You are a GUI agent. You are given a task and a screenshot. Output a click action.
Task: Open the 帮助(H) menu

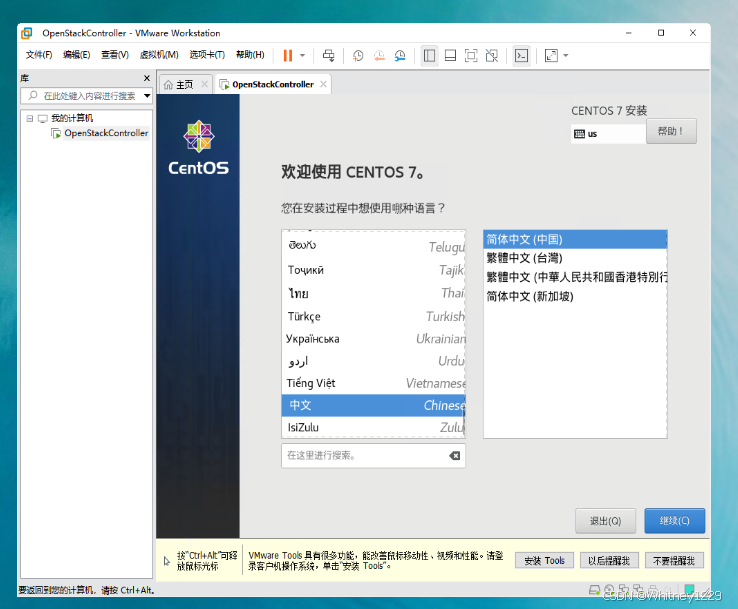[x=250, y=55]
